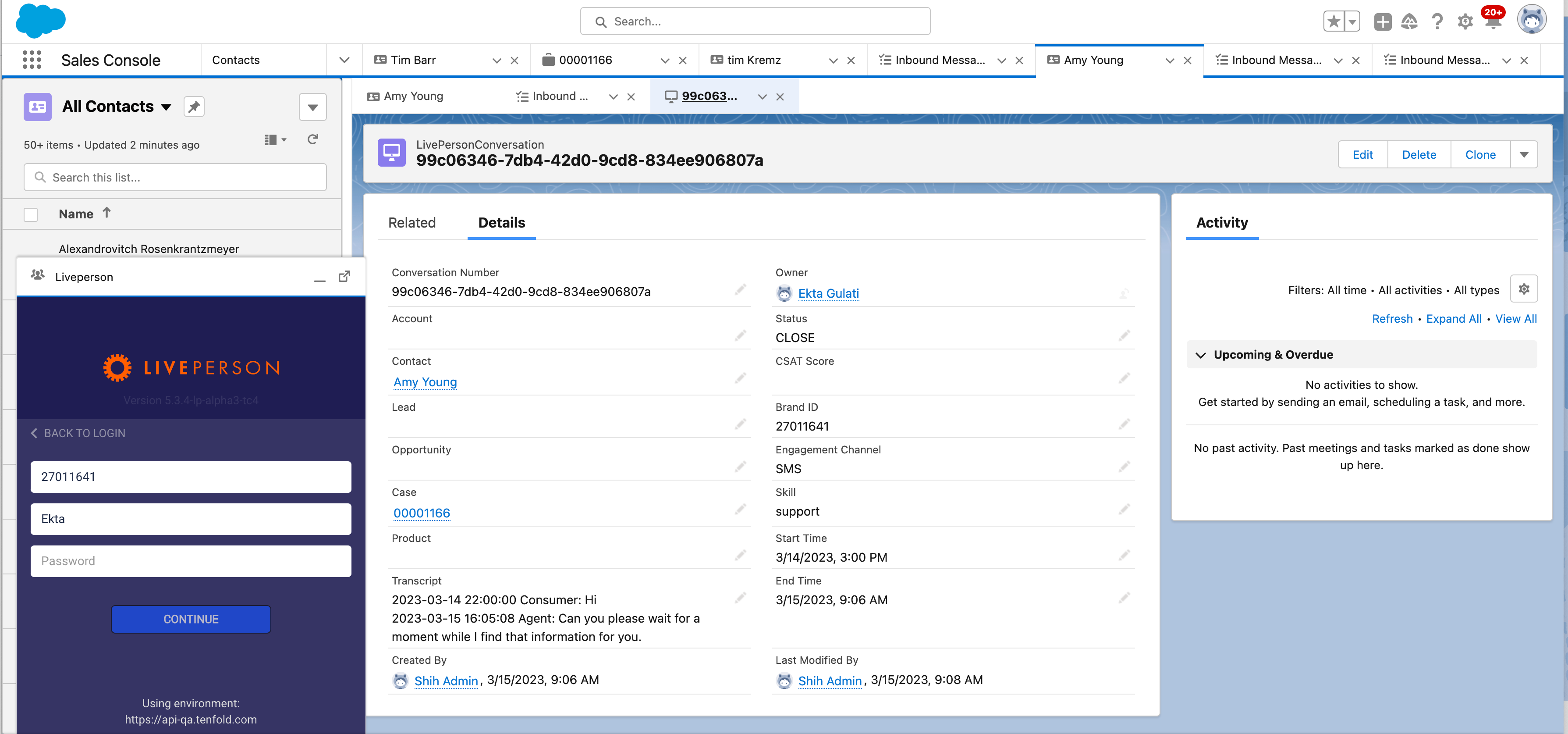Open the Help question mark
Viewport: 1568px width, 734px height.
[1437, 22]
